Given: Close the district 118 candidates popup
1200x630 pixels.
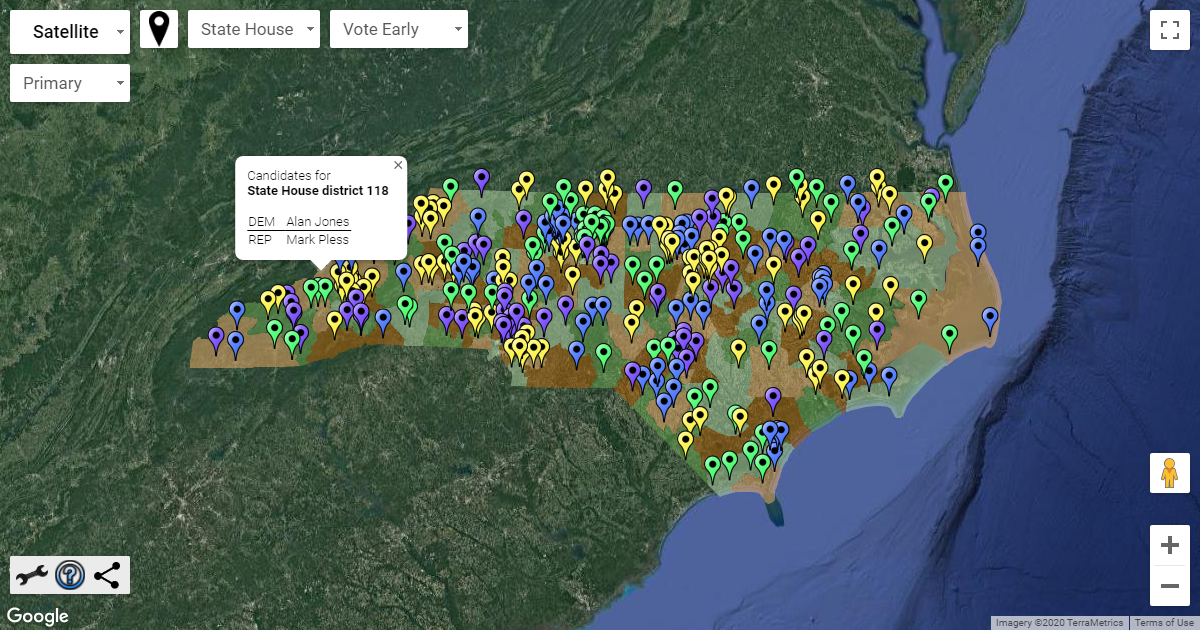Looking at the screenshot, I should 397,164.
